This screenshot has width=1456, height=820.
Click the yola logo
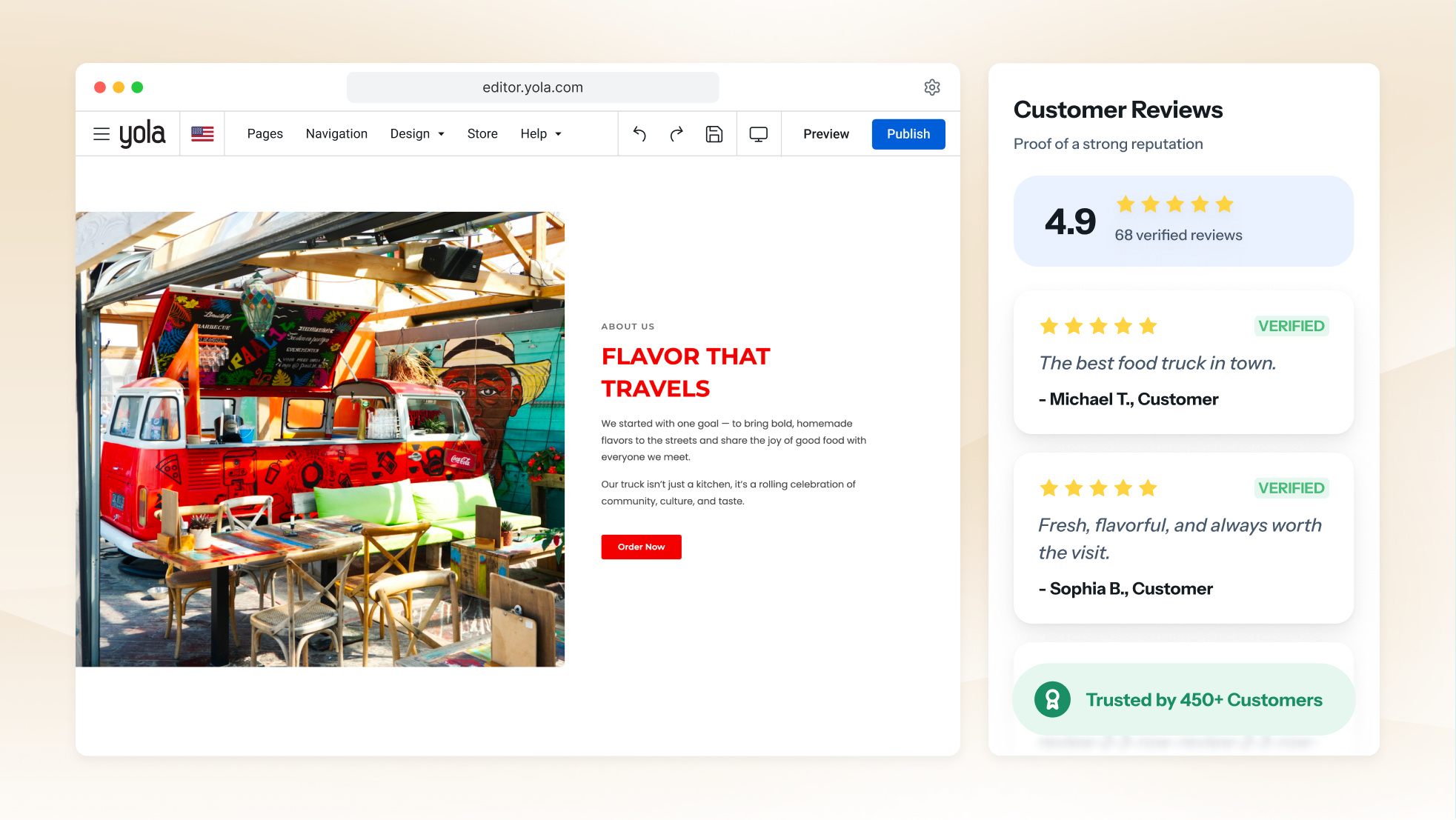142,134
